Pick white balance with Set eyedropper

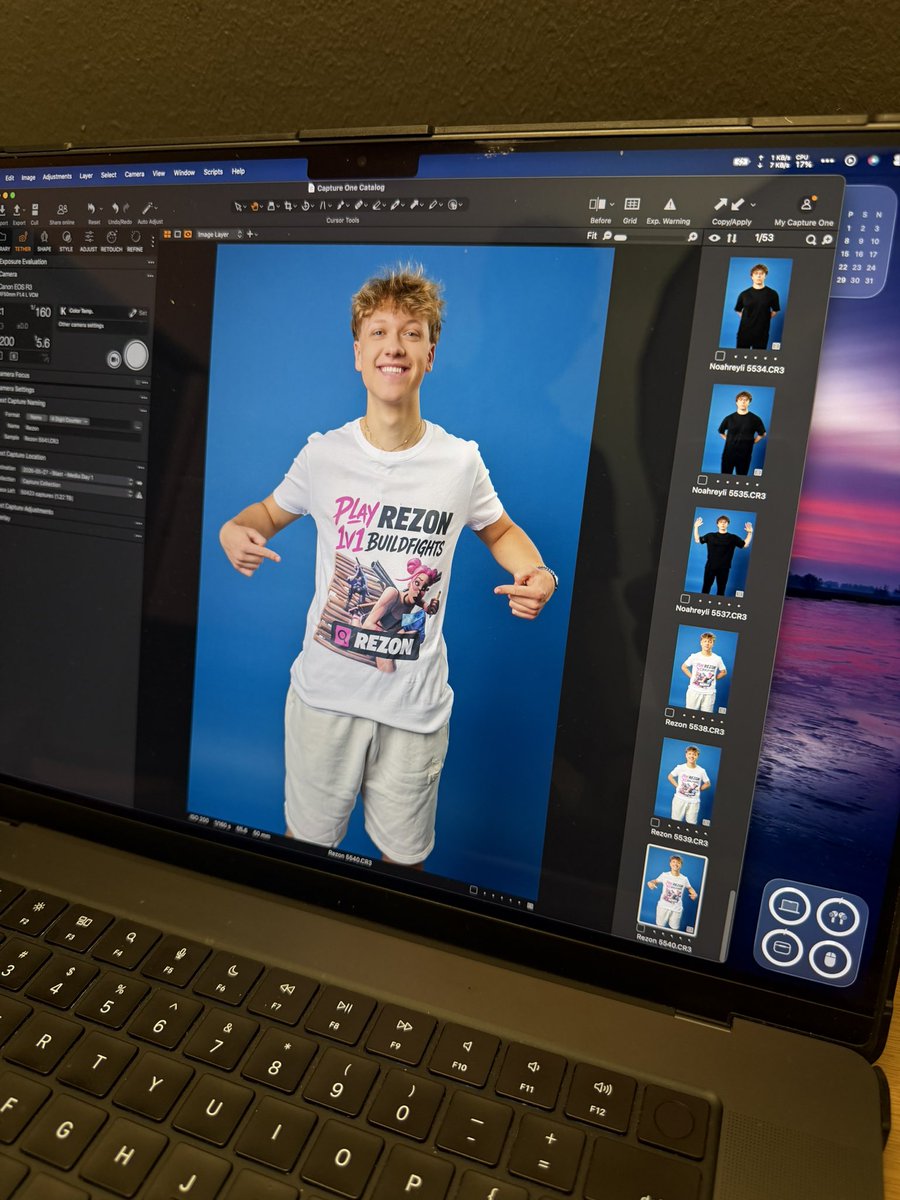(132, 313)
